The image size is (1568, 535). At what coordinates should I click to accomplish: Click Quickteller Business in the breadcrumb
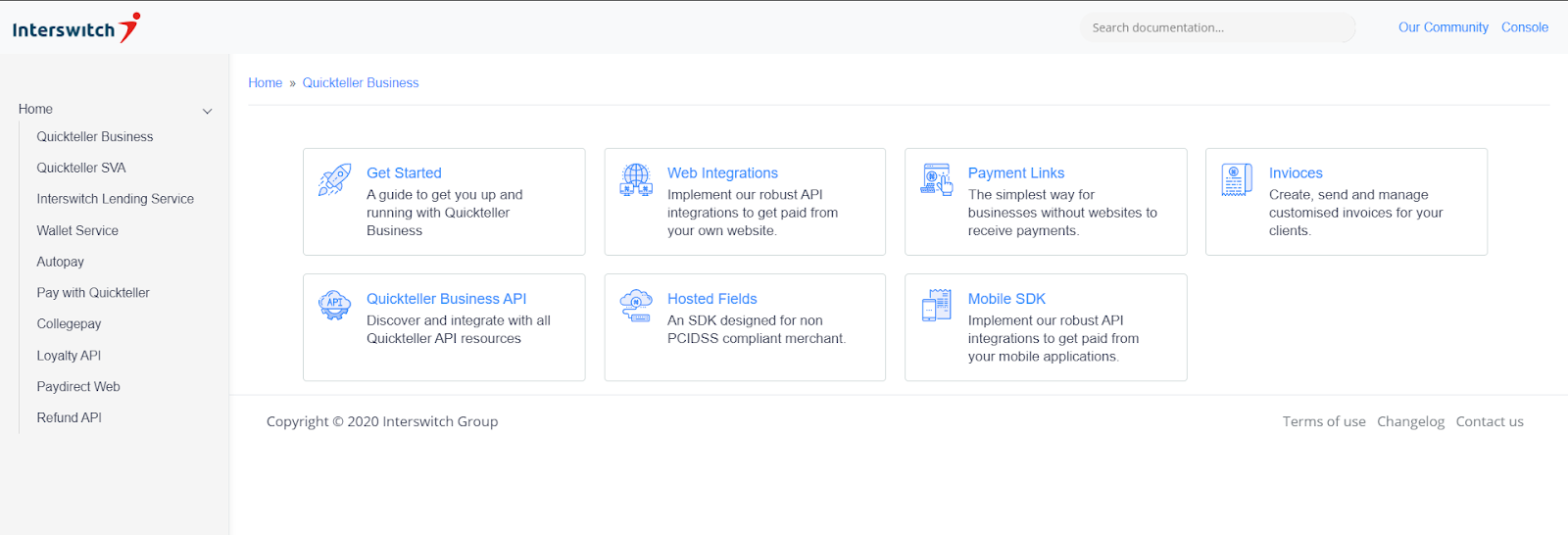pos(360,83)
